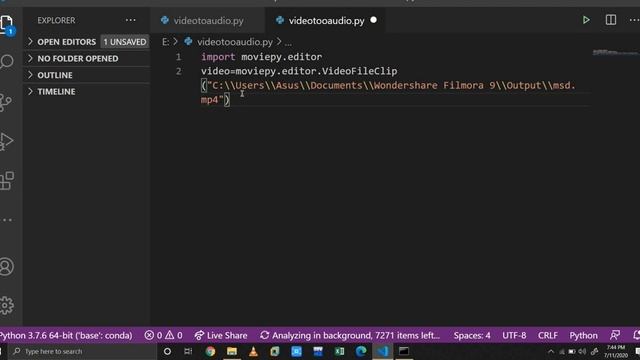Click the breadcrumb ellipsis symbol

(x=288, y=42)
